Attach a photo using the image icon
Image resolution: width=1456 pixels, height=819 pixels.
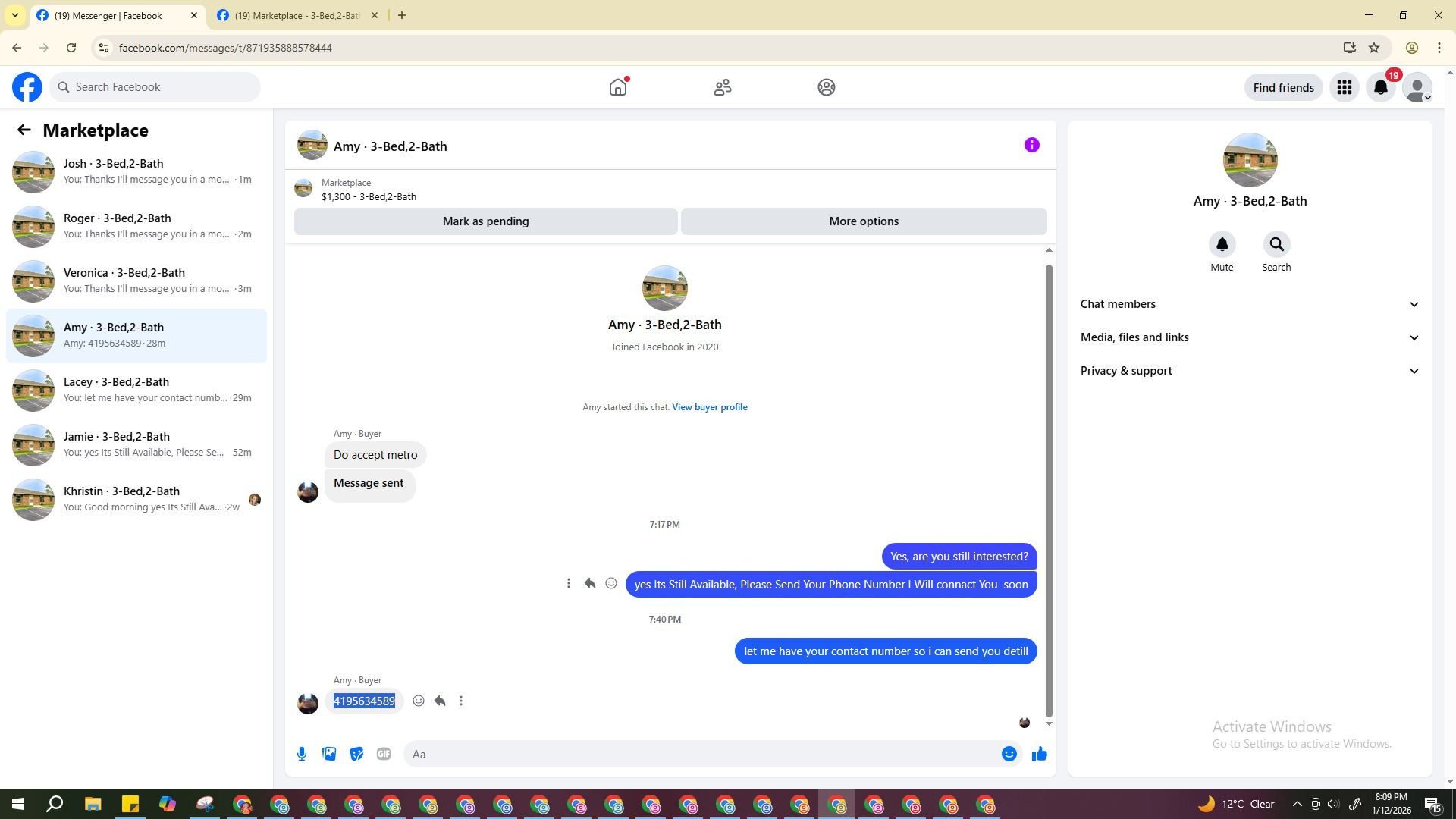point(329,754)
